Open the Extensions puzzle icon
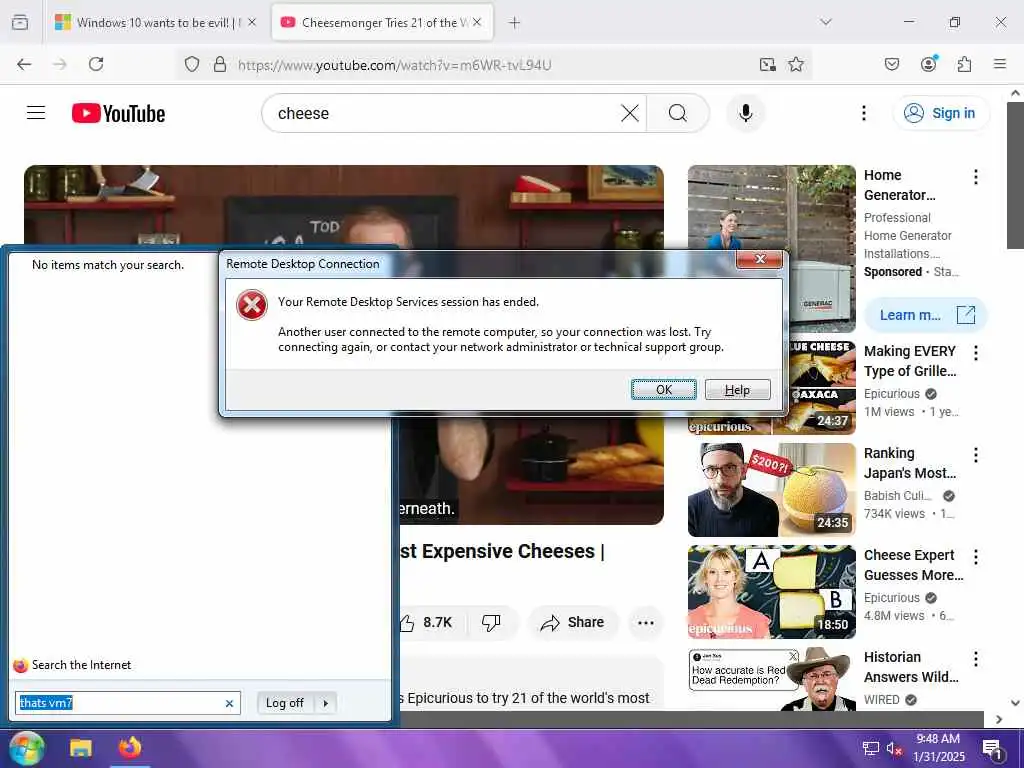1024x768 pixels. pyautogui.click(x=964, y=64)
